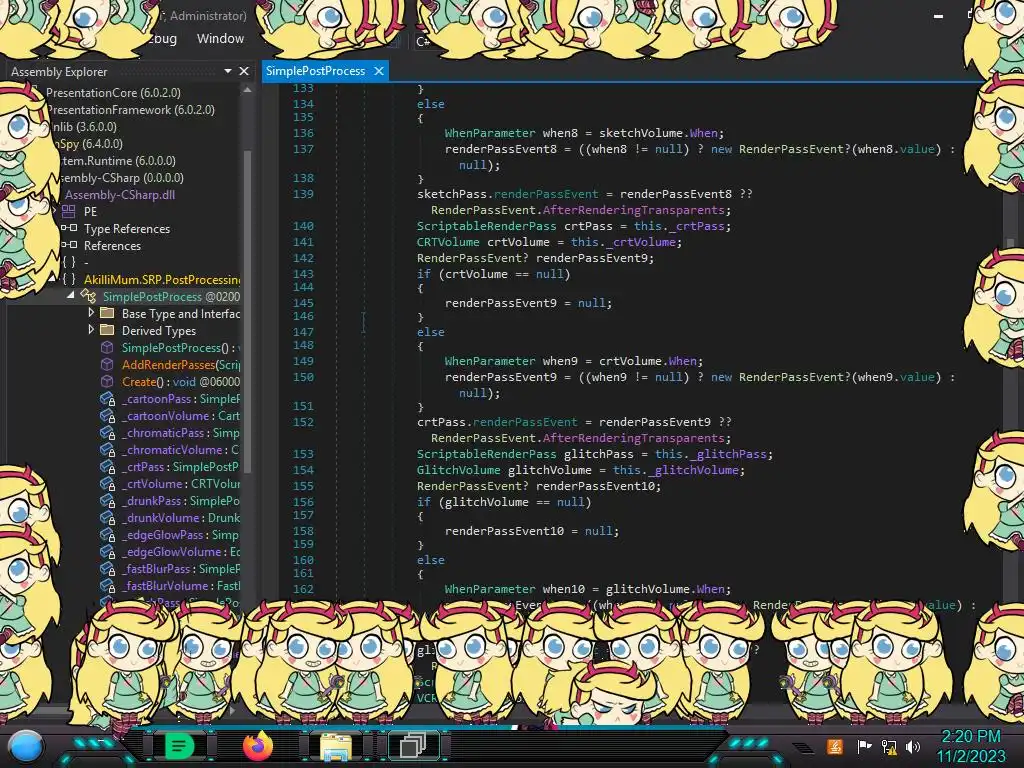
Task: Launch Firefox from the taskbar
Action: point(257,745)
